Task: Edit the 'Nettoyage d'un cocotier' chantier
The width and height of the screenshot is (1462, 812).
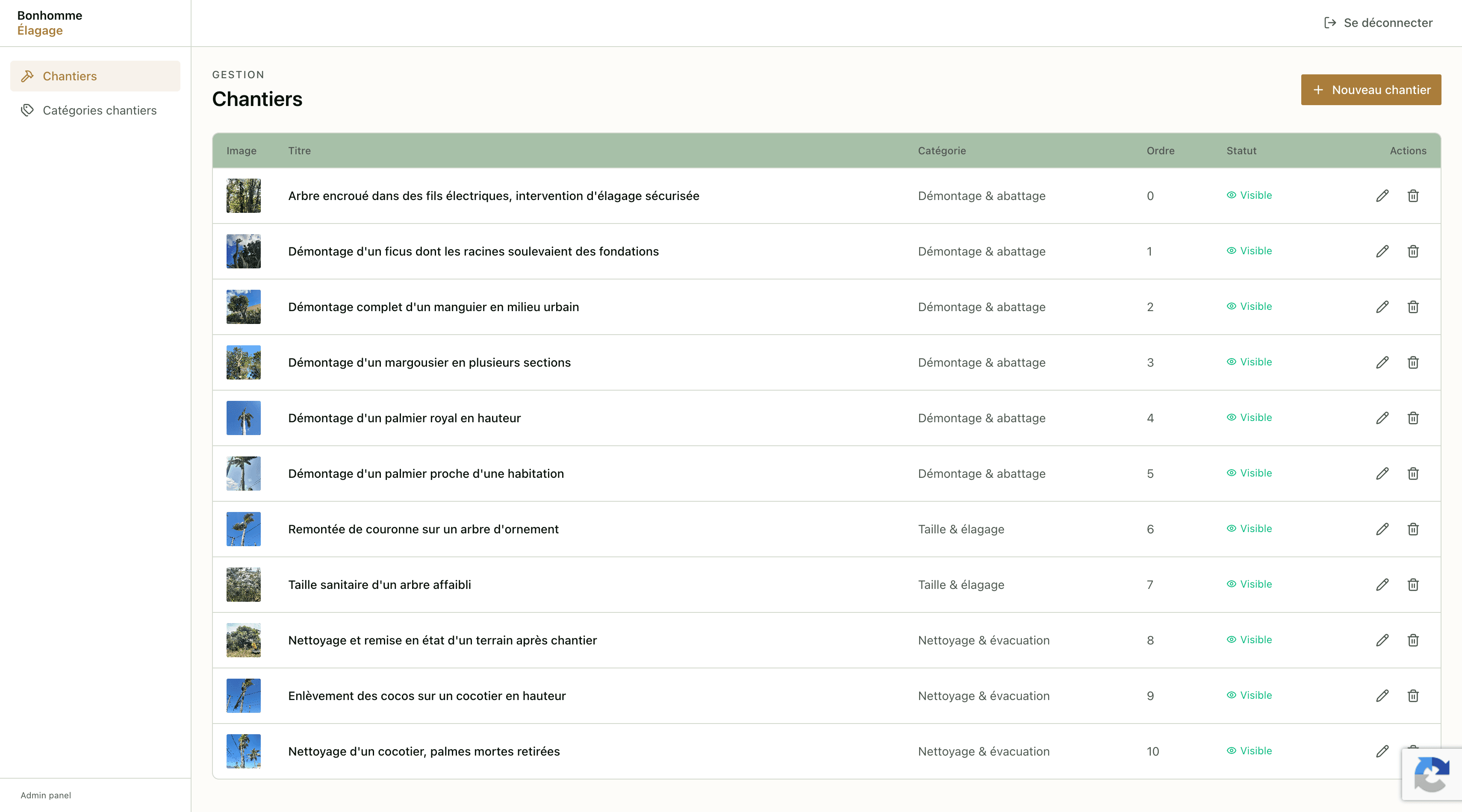Action: (1382, 752)
